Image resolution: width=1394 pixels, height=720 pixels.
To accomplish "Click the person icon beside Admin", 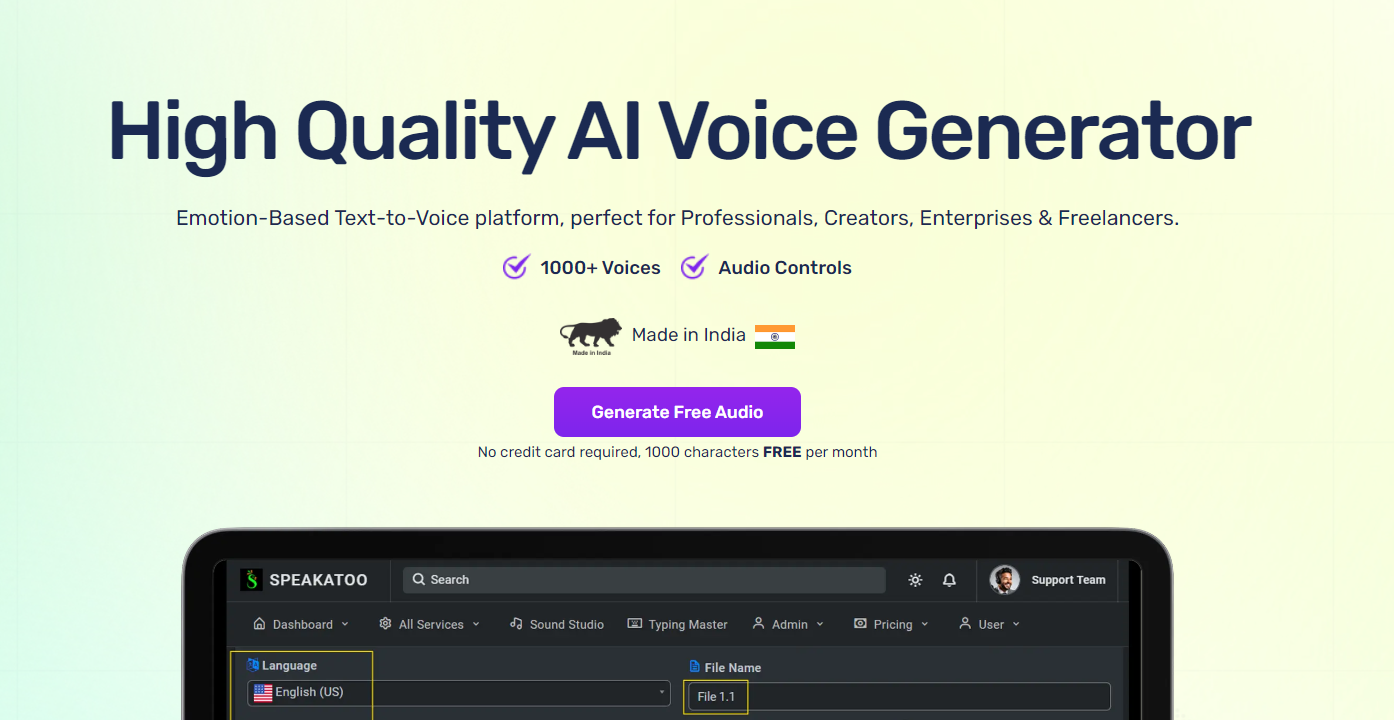I will (758, 623).
